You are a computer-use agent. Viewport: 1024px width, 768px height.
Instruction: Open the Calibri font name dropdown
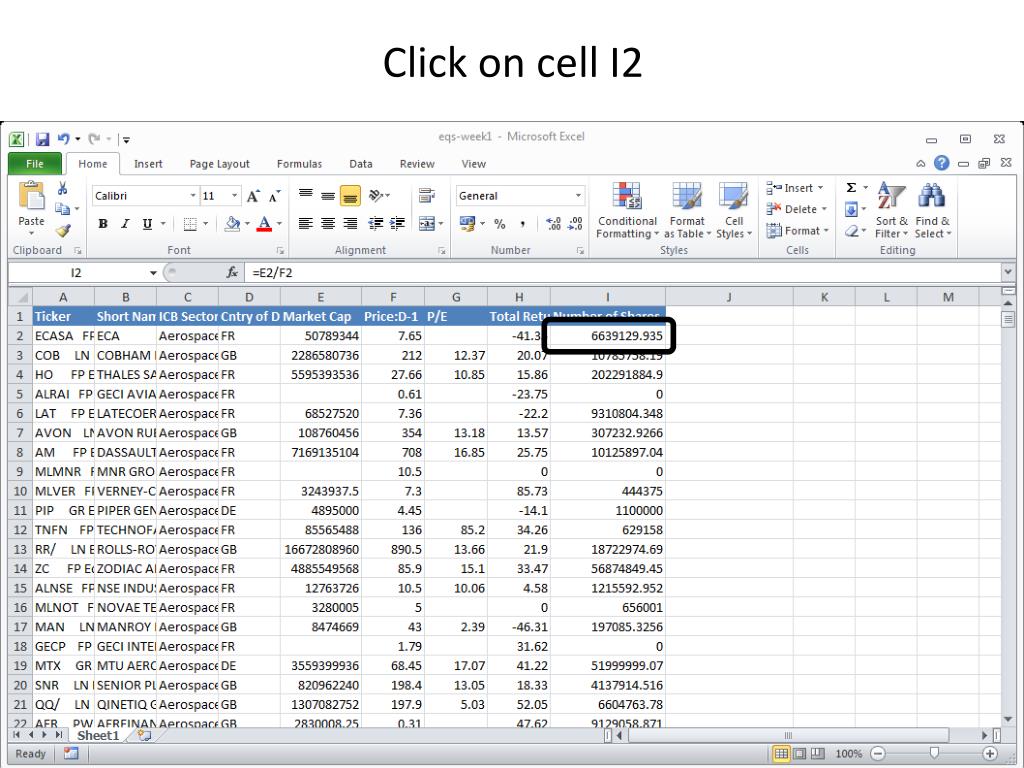coord(193,196)
